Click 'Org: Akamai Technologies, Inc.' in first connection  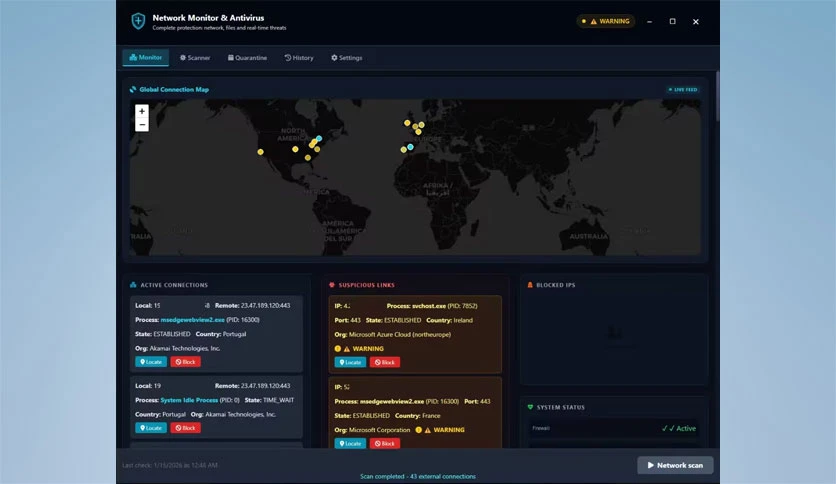point(178,349)
